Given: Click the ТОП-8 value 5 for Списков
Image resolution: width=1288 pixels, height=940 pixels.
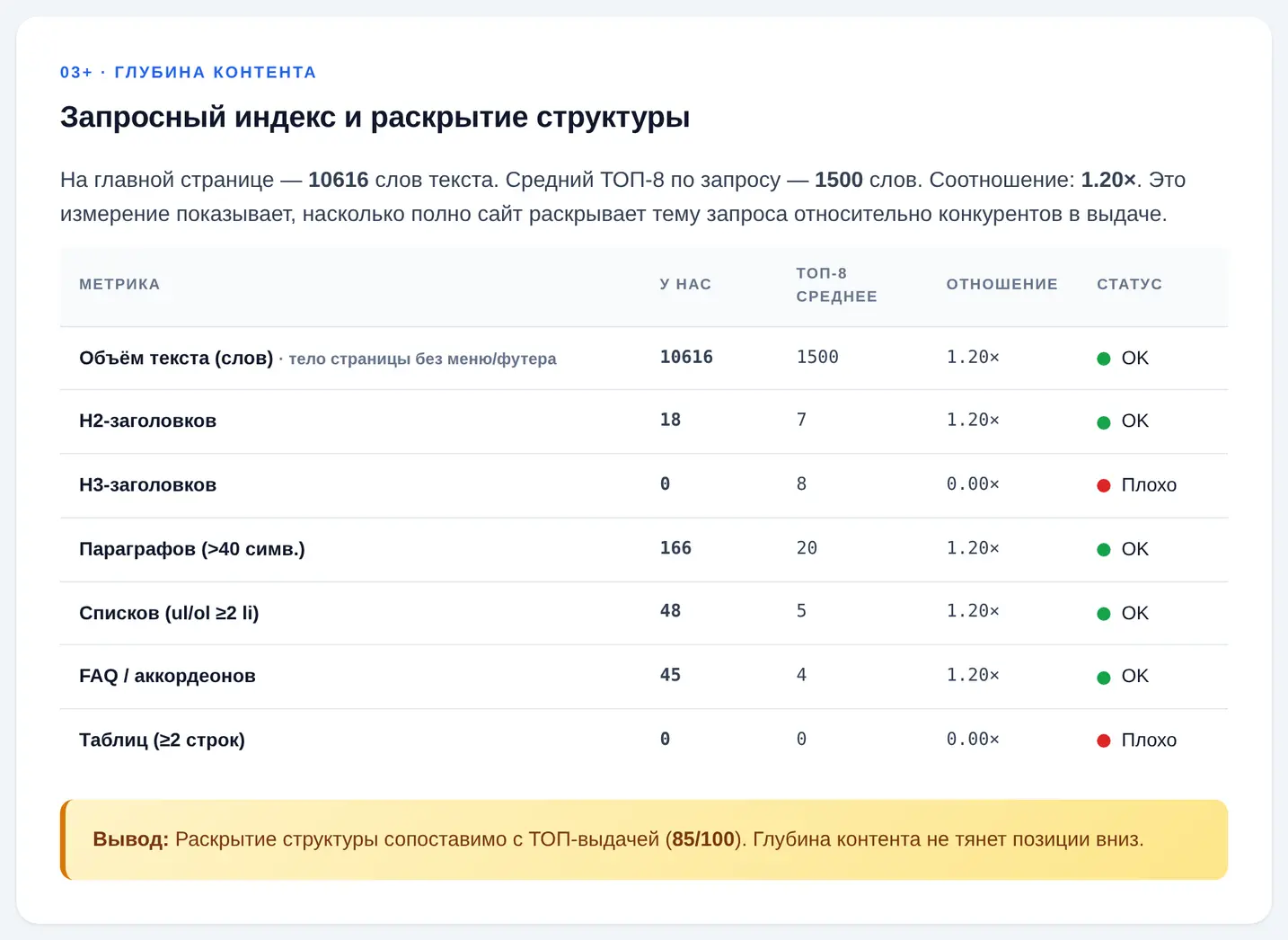Looking at the screenshot, I should (x=801, y=610).
